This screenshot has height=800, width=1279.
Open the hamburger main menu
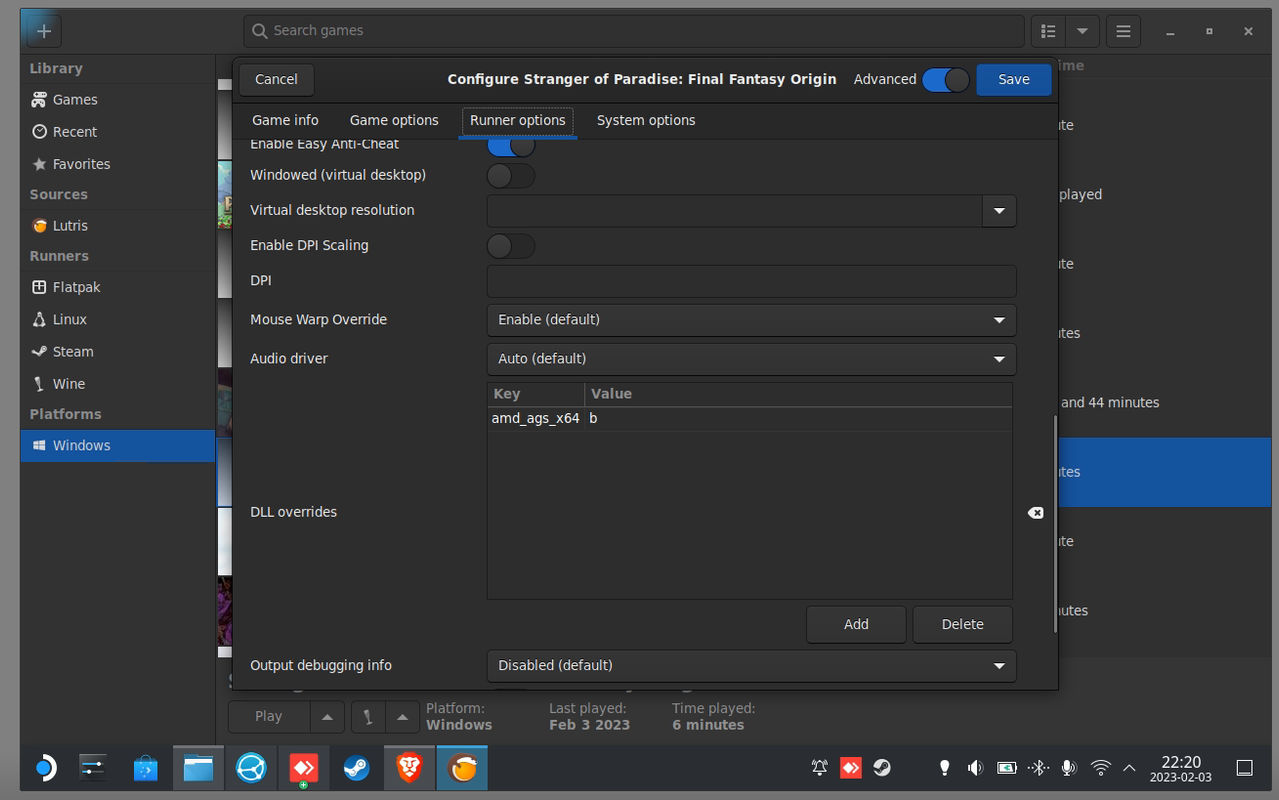point(1123,31)
